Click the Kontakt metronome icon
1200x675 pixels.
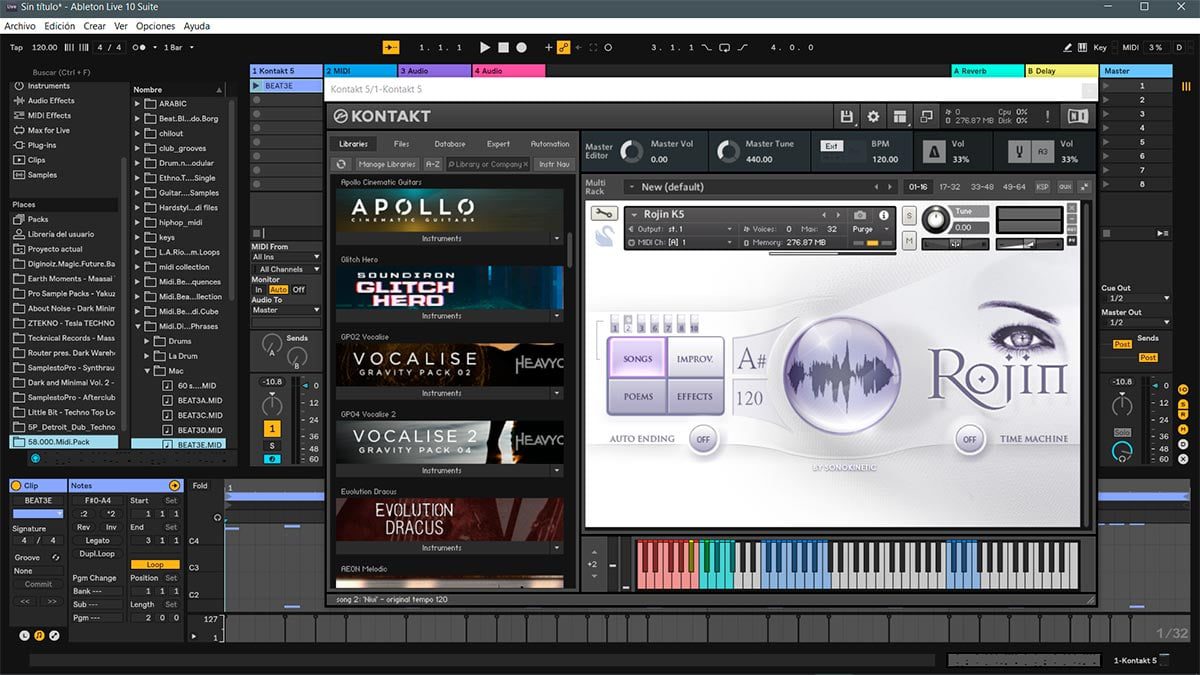933,152
